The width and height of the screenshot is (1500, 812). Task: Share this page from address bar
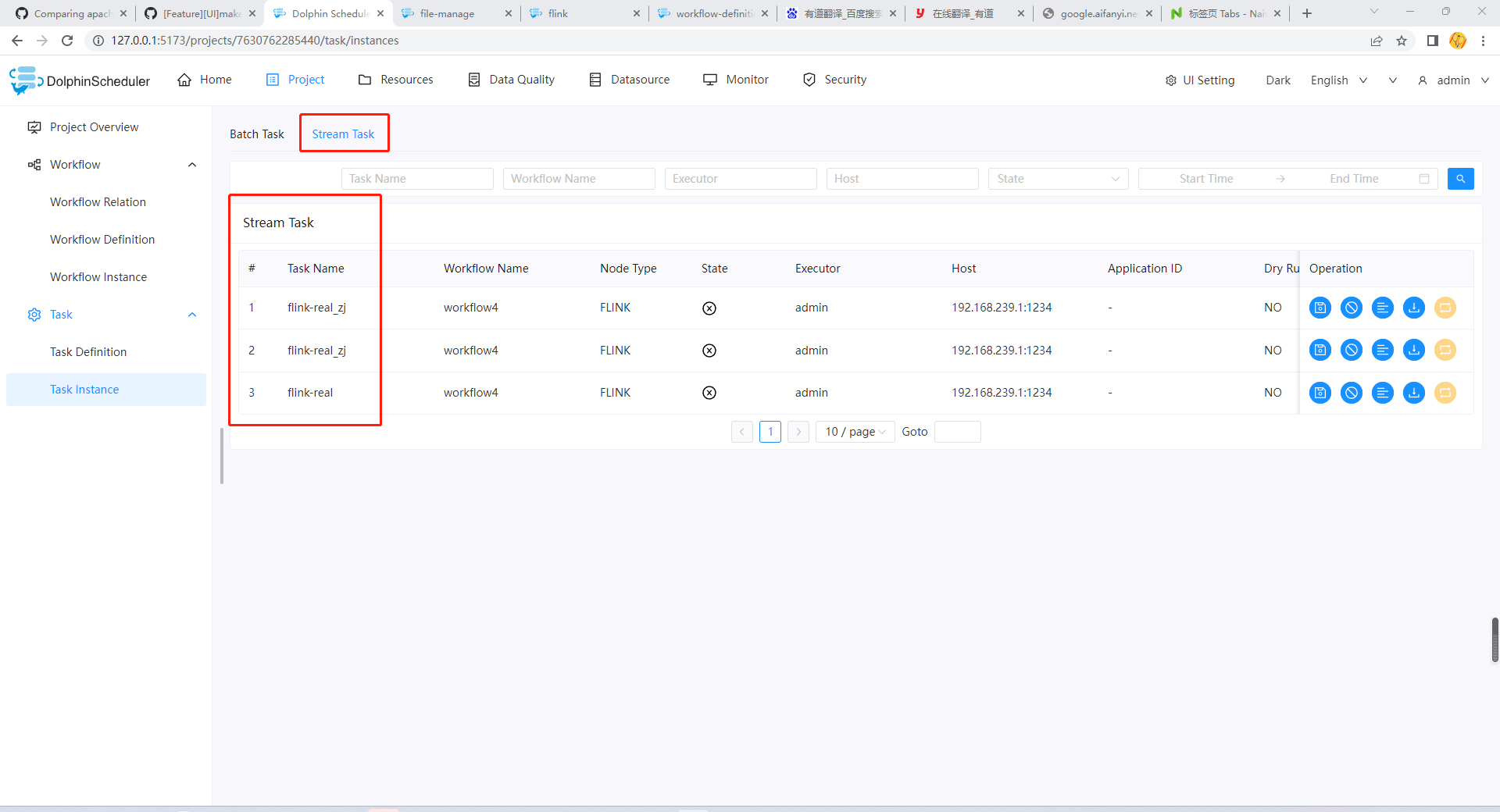point(1377,41)
